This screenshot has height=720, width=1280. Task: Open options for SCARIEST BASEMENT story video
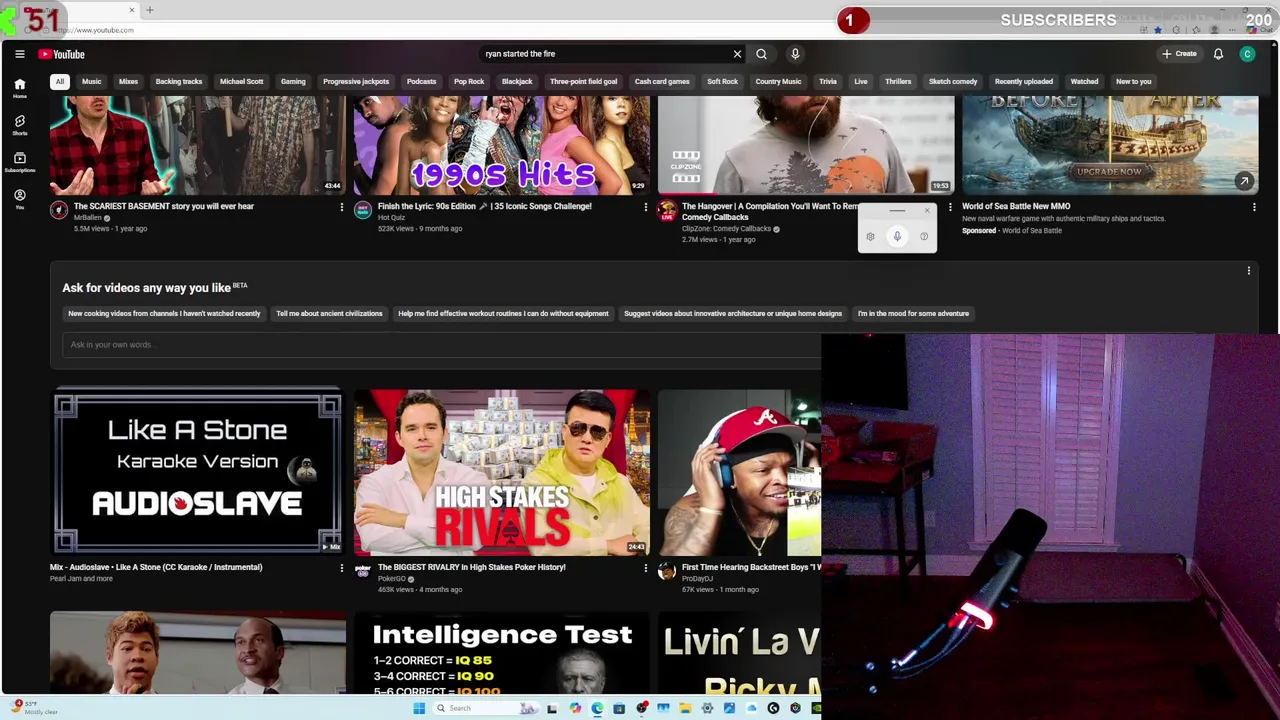pos(341,207)
